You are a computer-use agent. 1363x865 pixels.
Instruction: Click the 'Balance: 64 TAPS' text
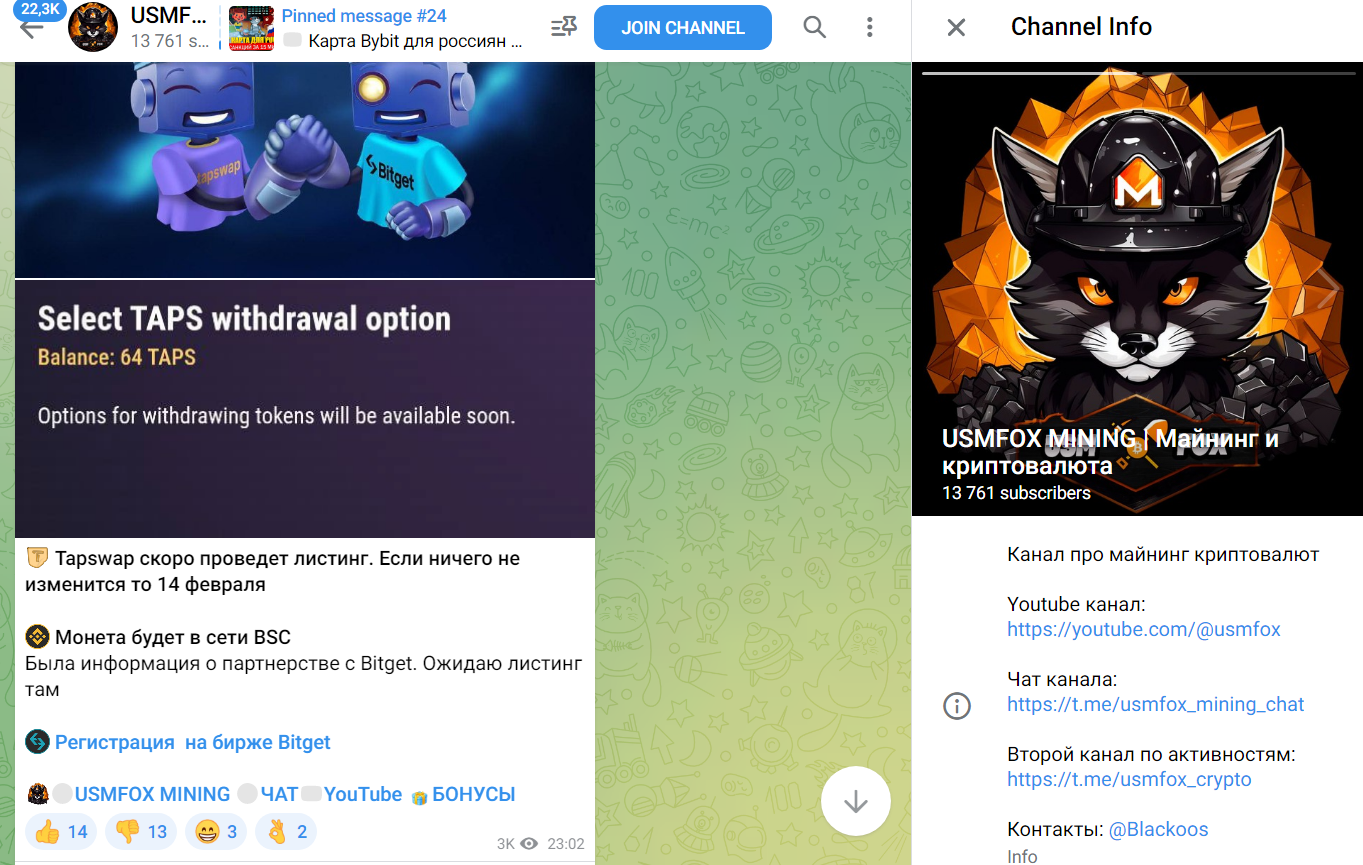pyautogui.click(x=117, y=357)
